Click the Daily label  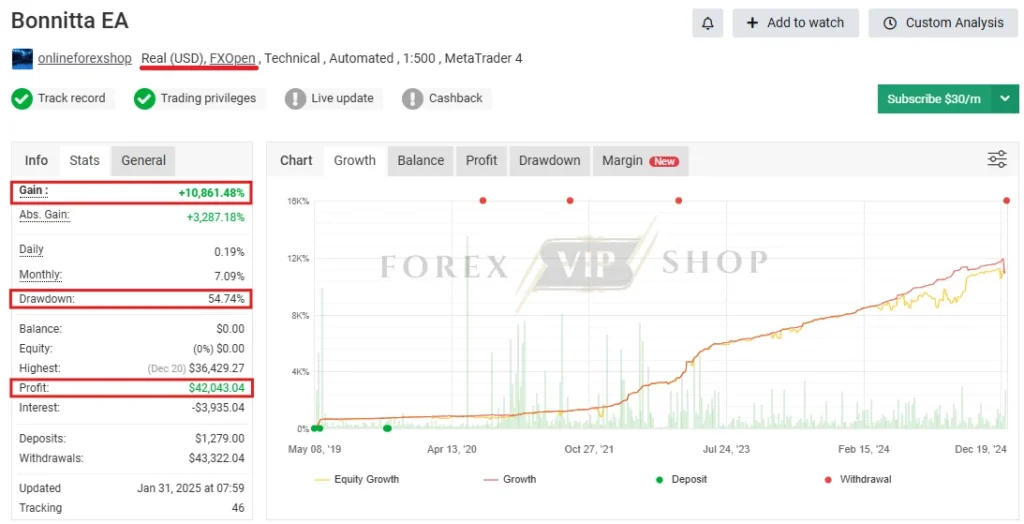click(x=31, y=250)
